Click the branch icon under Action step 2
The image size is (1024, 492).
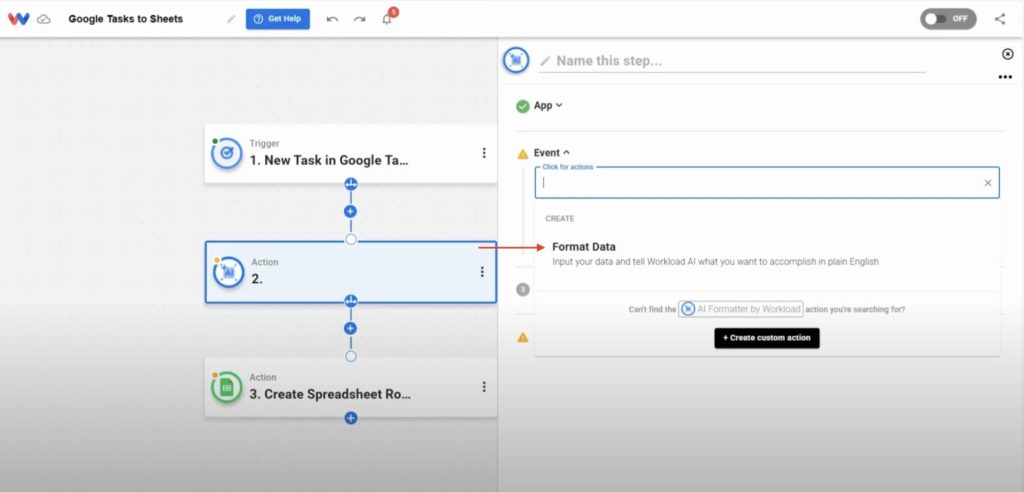pyautogui.click(x=351, y=301)
